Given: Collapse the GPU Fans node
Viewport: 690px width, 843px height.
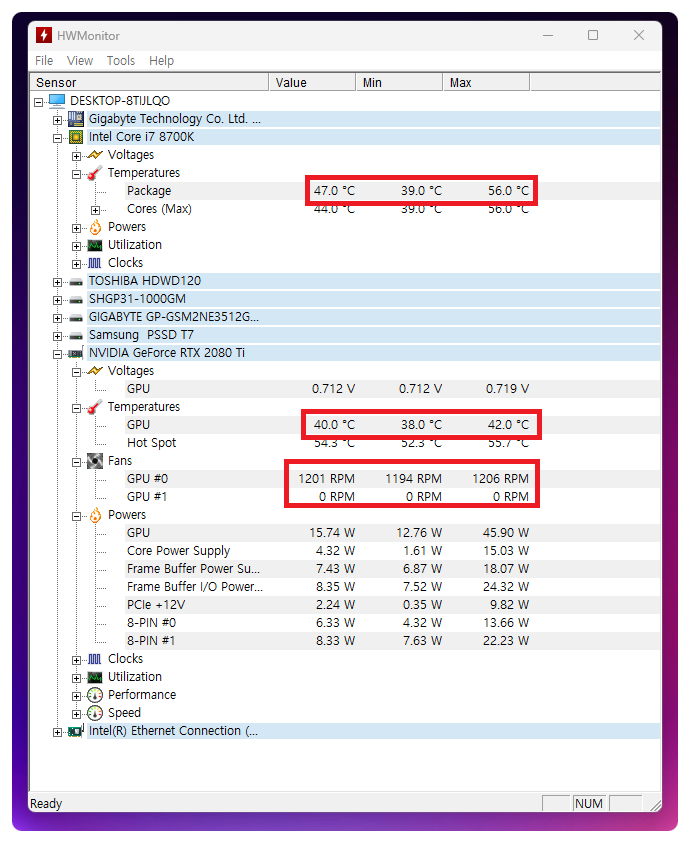Looking at the screenshot, I should 76,462.
